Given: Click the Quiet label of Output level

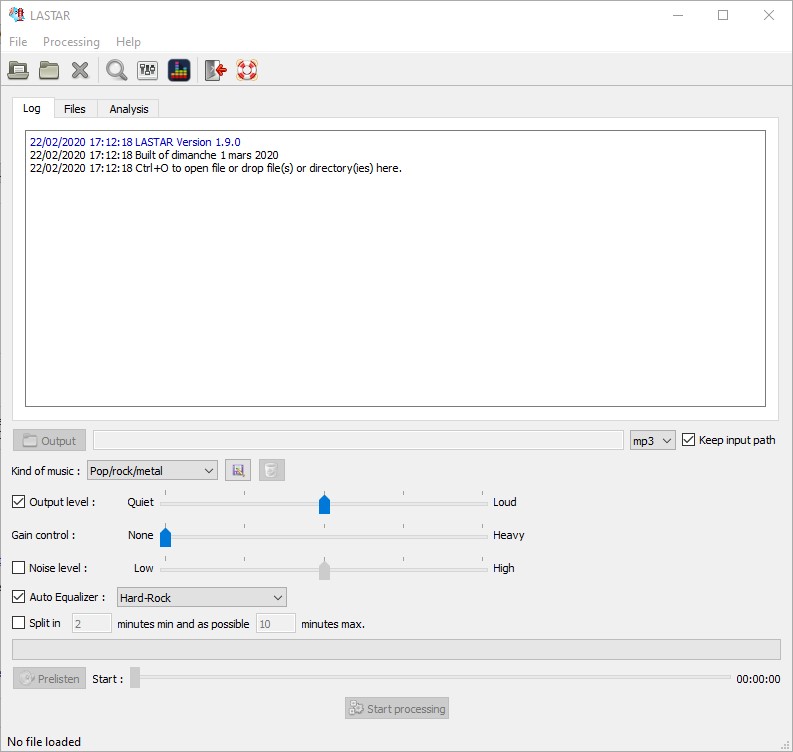Looking at the screenshot, I should [141, 502].
